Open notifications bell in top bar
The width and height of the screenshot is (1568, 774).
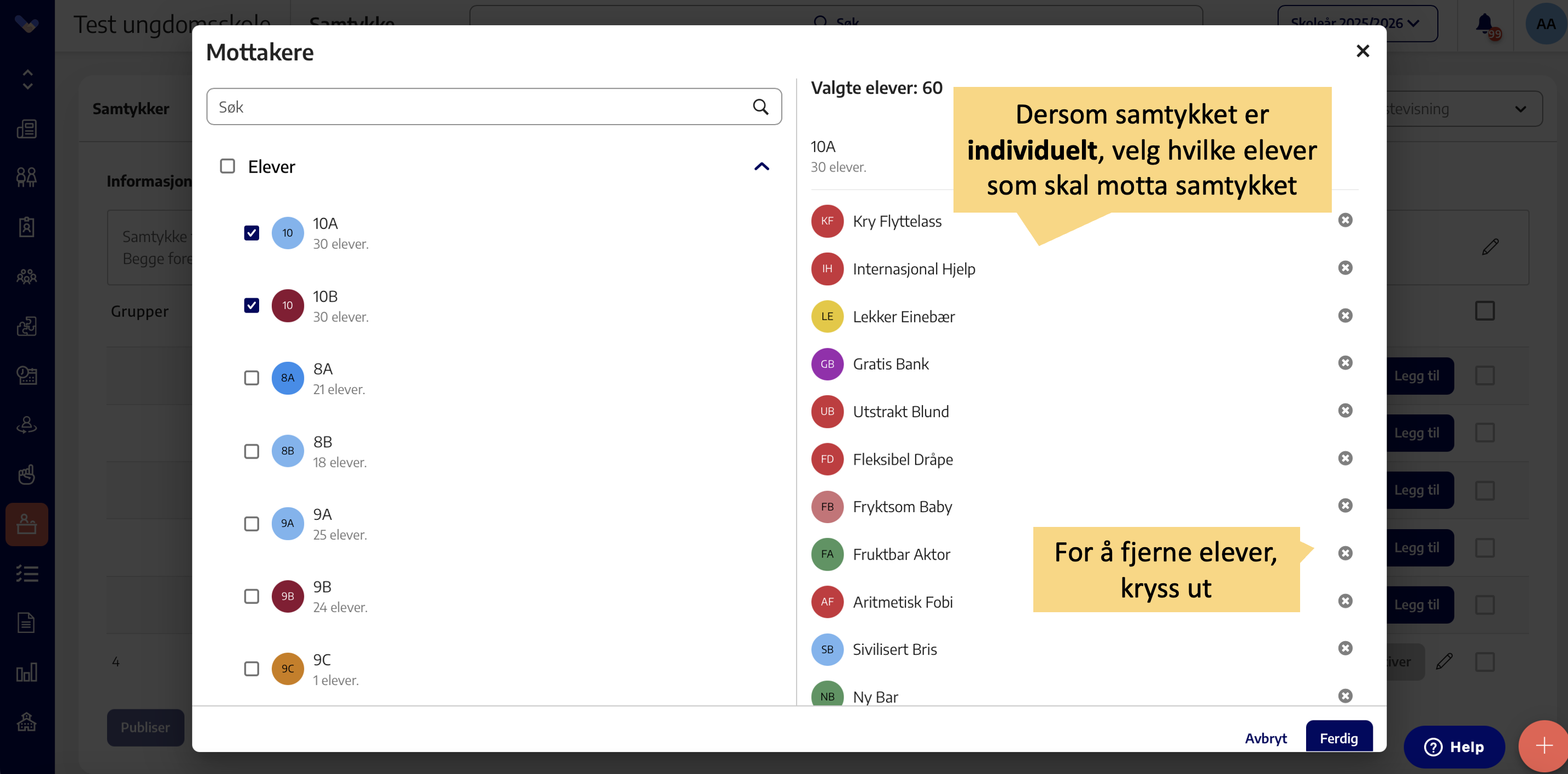click(1484, 25)
